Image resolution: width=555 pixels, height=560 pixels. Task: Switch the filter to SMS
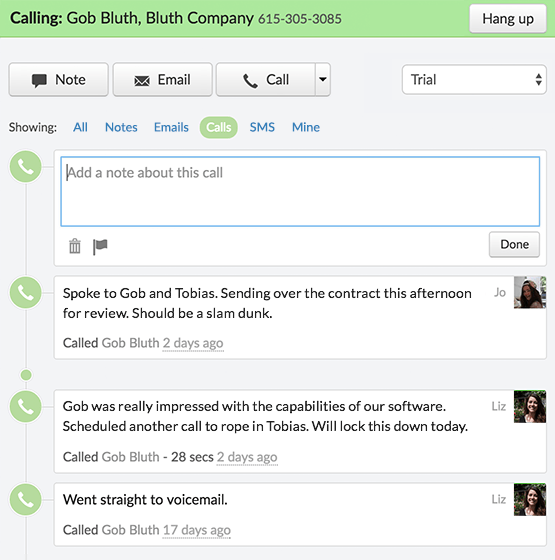(262, 127)
